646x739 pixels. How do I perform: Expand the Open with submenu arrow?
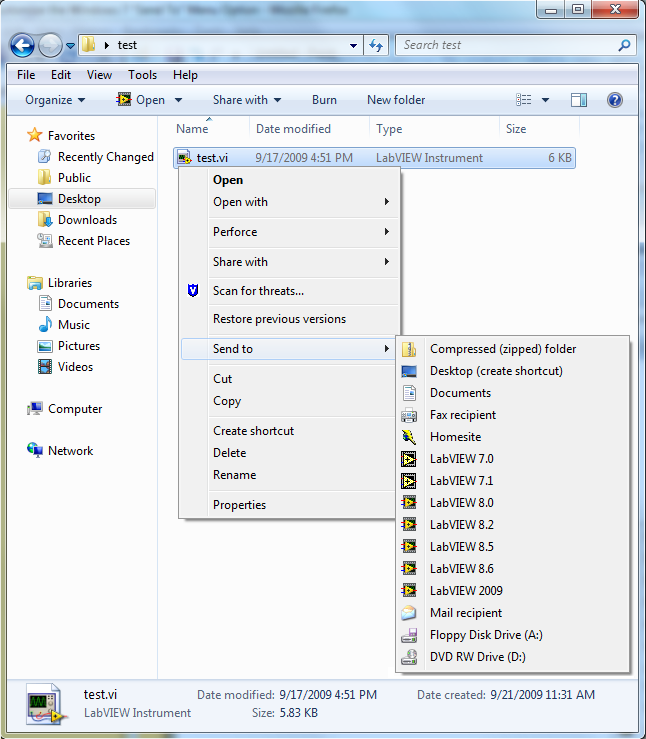[x=386, y=202]
